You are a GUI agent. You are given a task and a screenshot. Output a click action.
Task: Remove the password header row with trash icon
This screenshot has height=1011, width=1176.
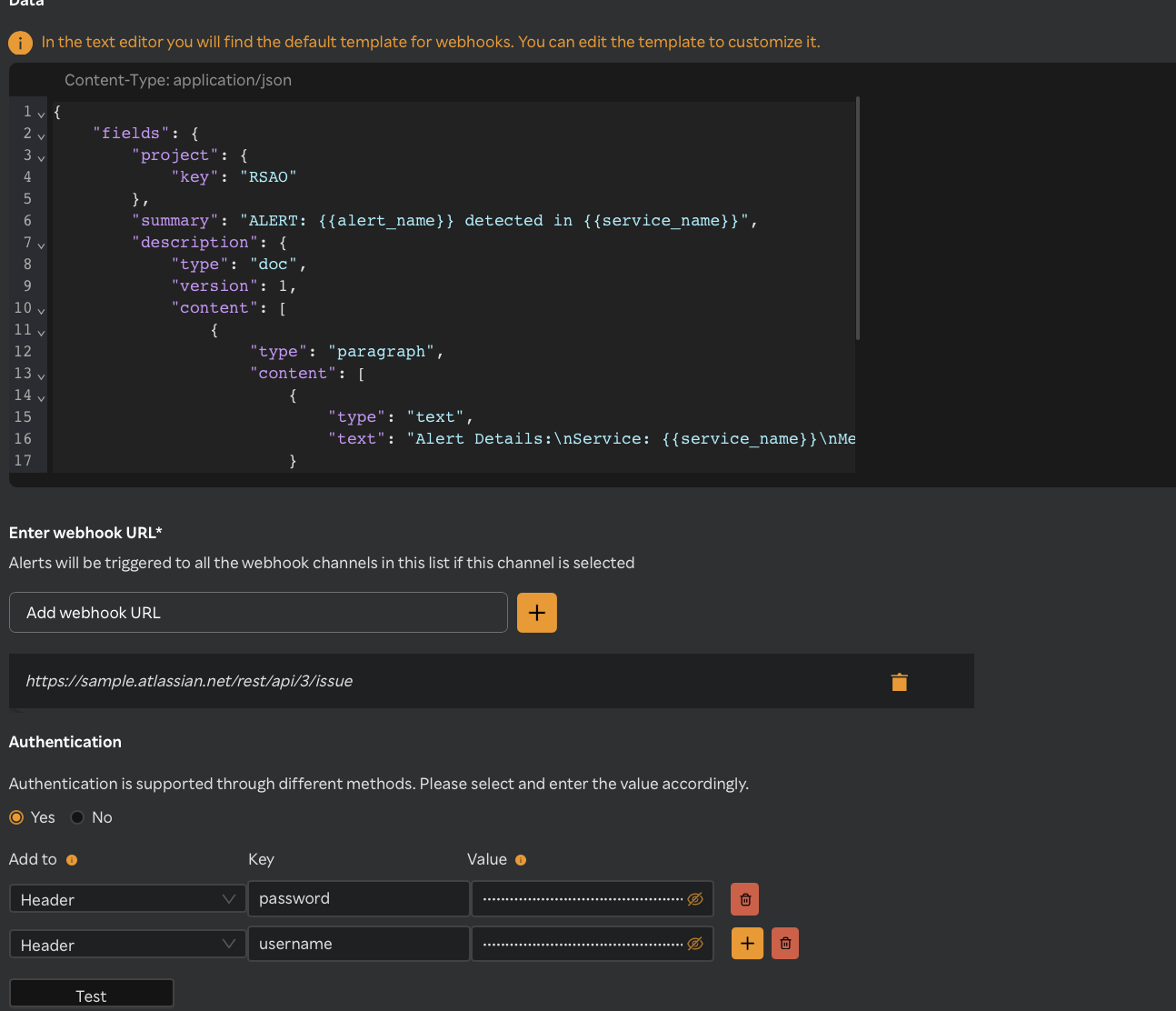(x=744, y=898)
